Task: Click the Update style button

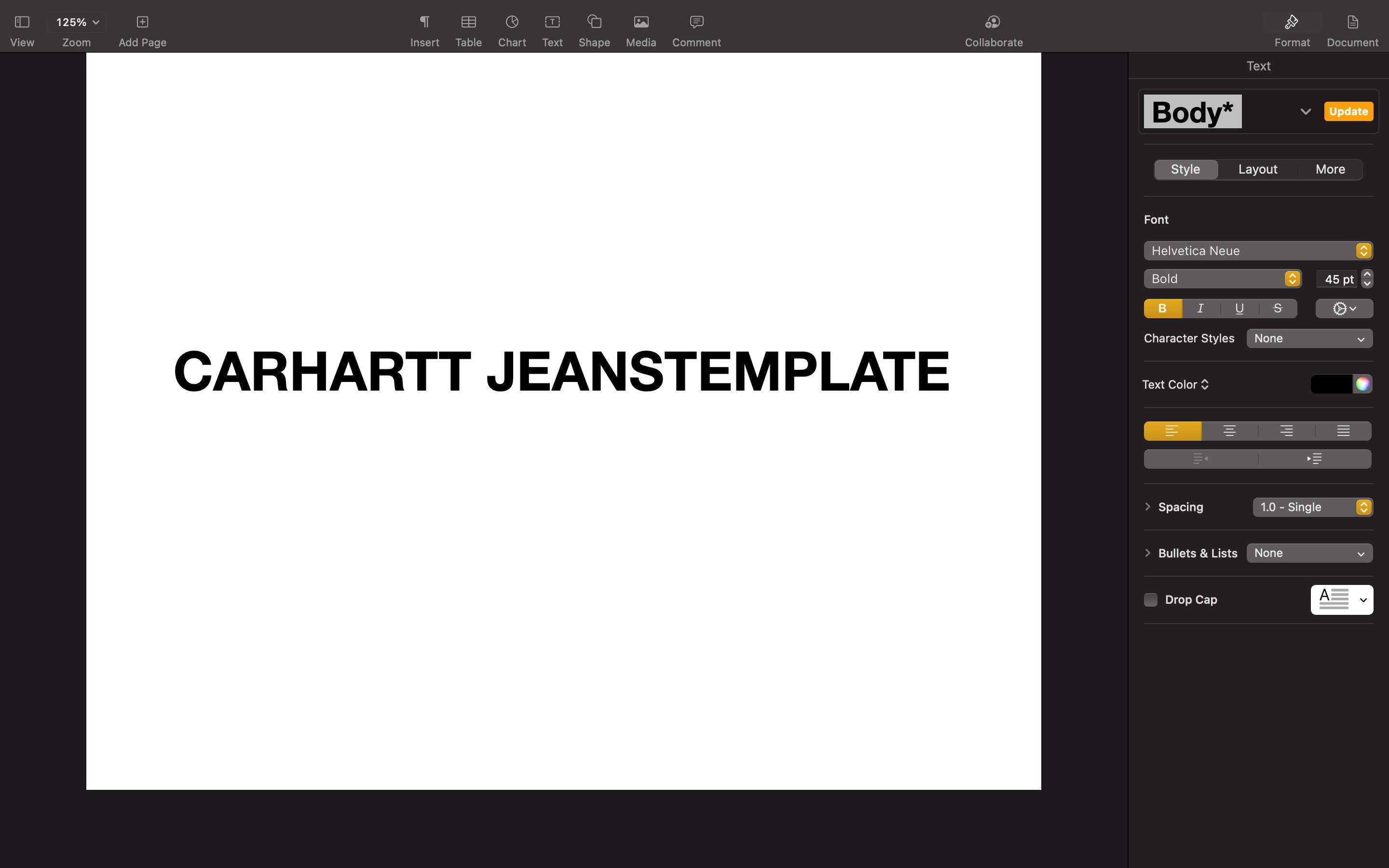Action: point(1348,111)
